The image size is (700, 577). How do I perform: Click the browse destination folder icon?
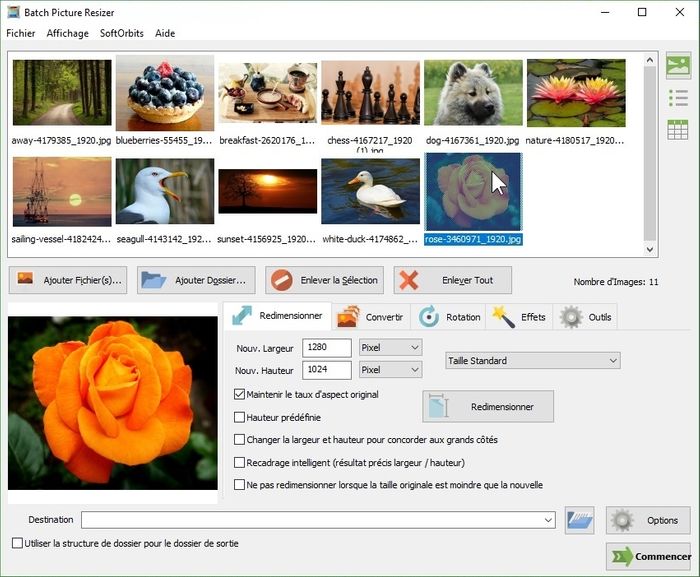[580, 520]
